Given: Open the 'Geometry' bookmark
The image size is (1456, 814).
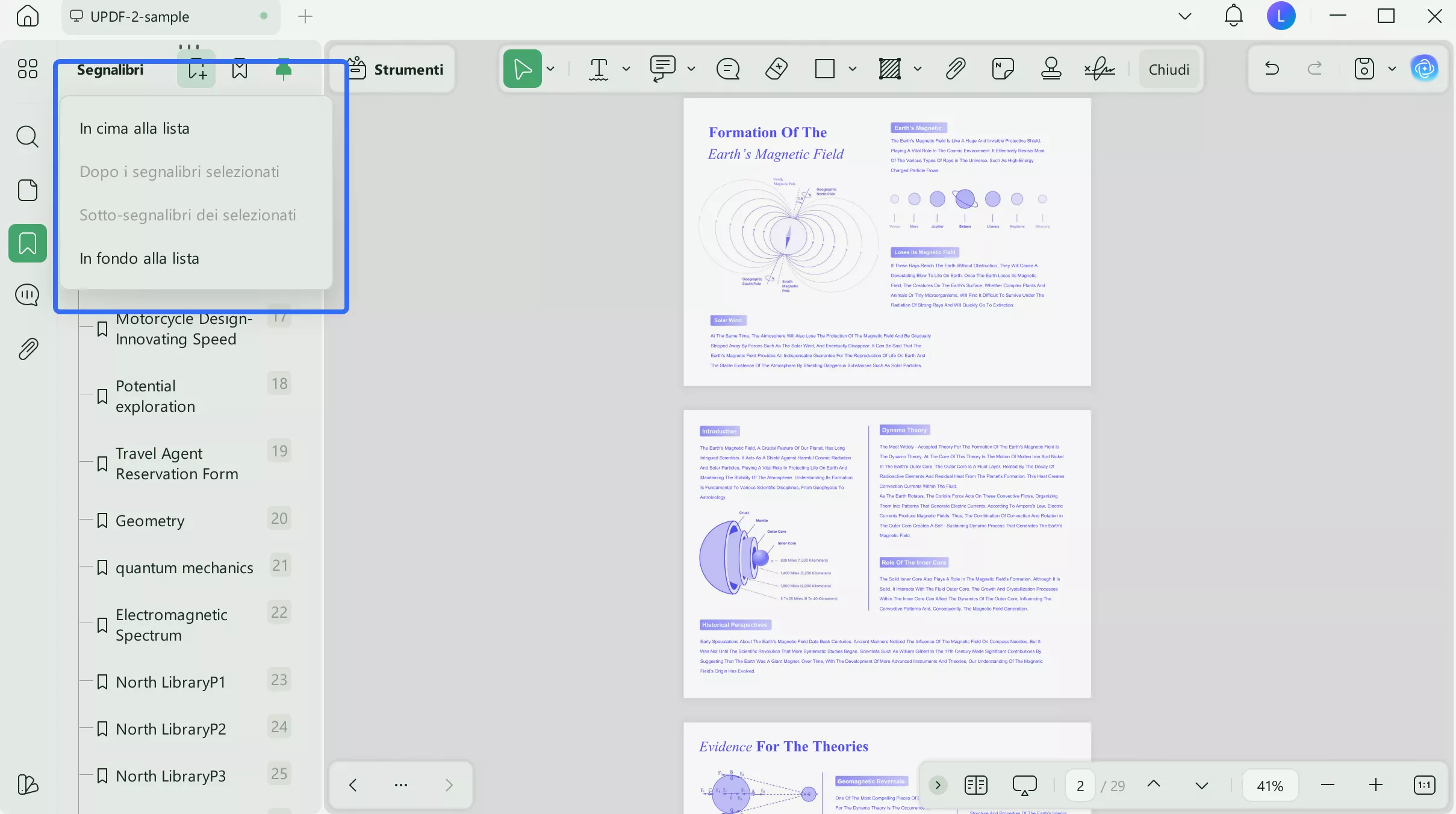Looking at the screenshot, I should pos(150,521).
